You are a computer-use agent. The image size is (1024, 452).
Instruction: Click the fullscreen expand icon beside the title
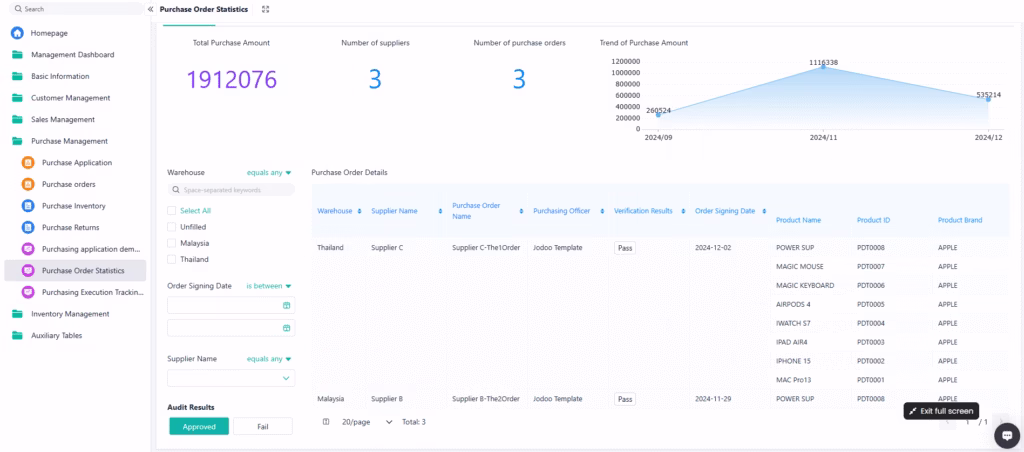265,9
